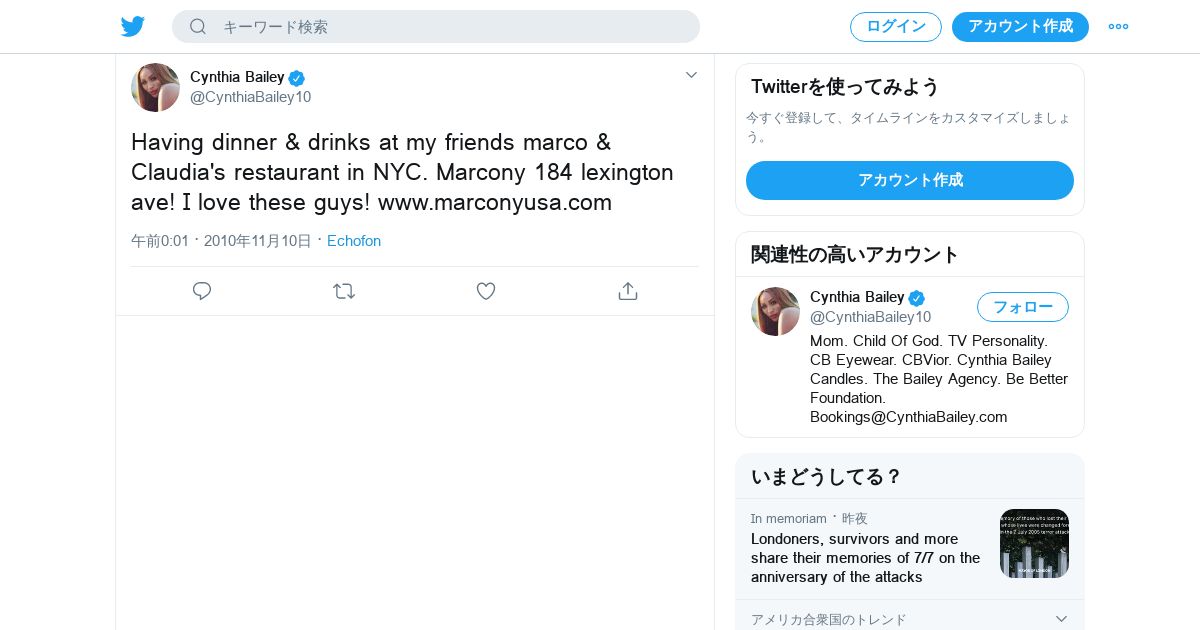Expand the trends section chevron
1200x630 pixels.
[1061, 619]
